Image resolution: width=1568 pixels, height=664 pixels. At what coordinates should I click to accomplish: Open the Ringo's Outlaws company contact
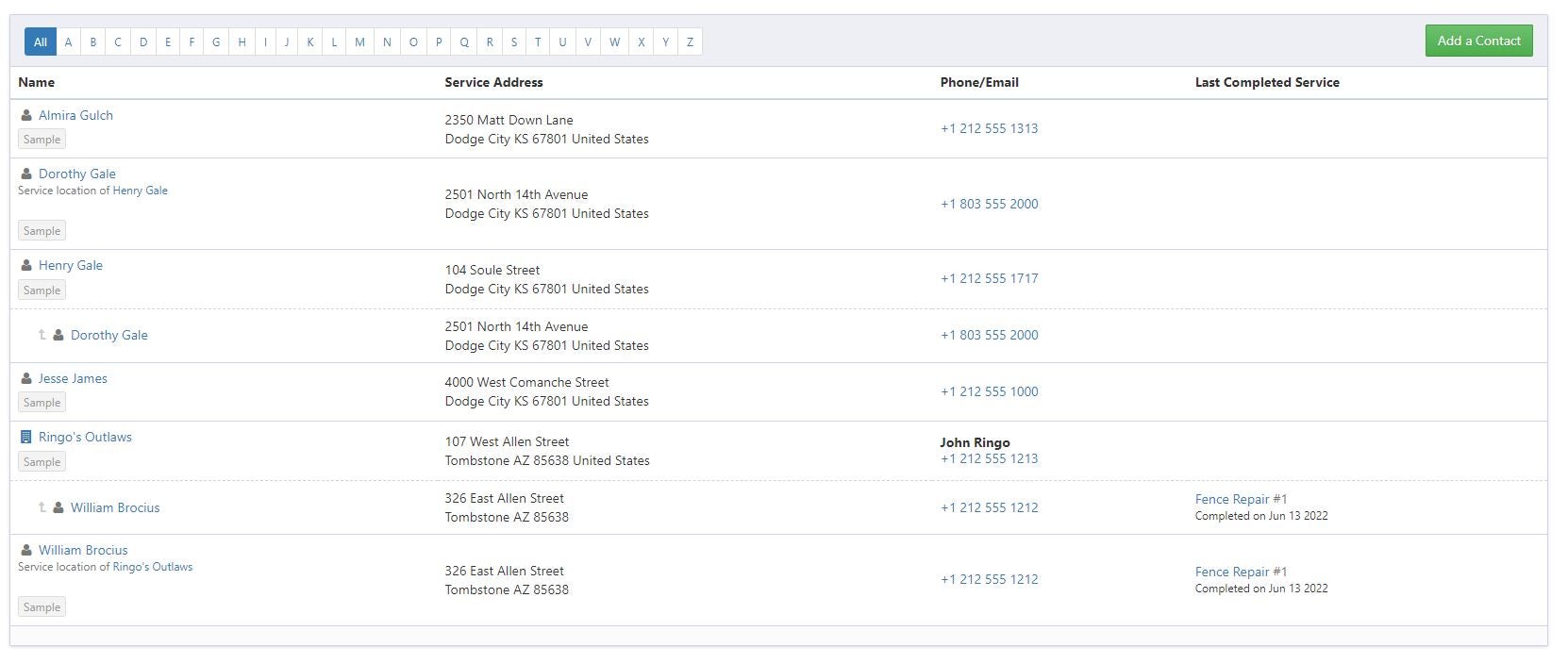coord(85,437)
